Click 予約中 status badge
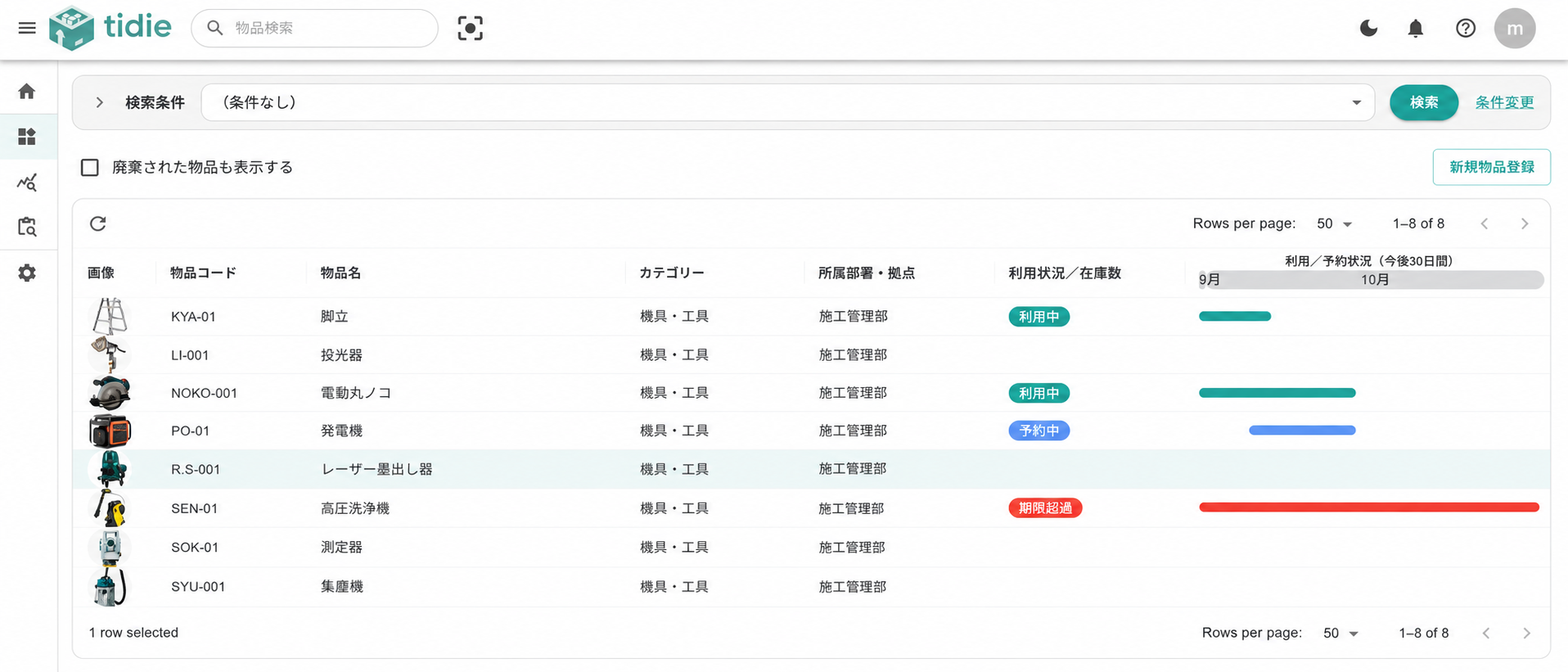 click(1039, 431)
